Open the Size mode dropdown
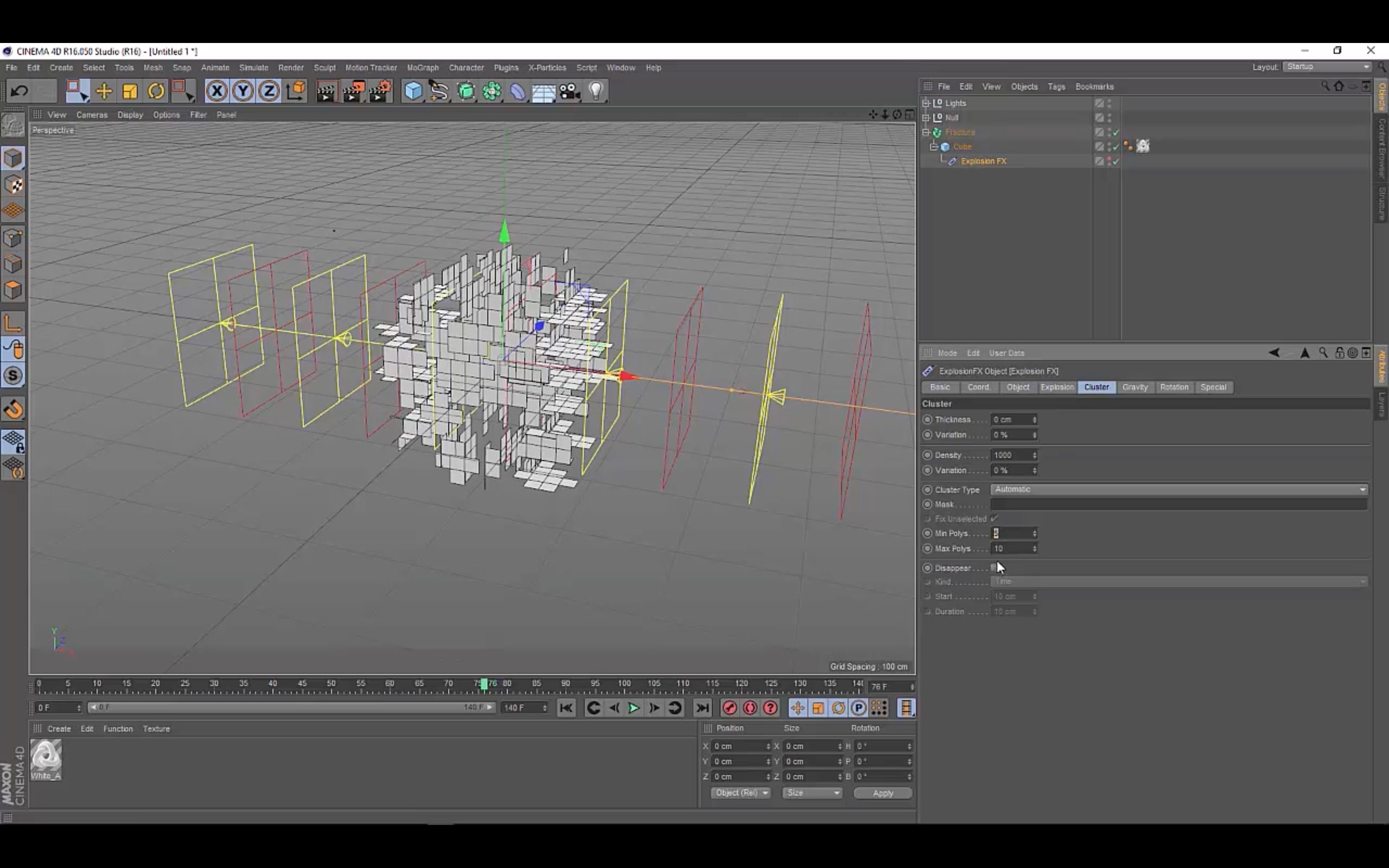 812,793
